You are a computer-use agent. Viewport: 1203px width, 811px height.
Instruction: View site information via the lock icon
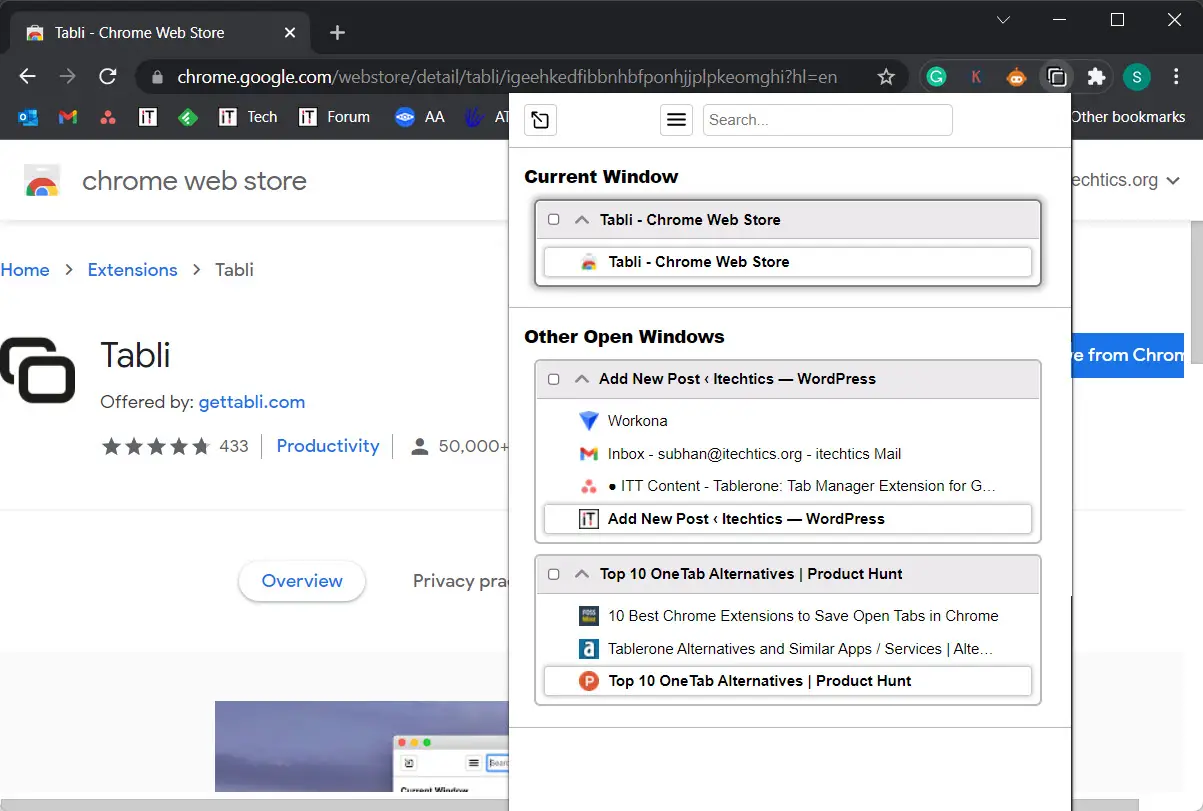156,77
